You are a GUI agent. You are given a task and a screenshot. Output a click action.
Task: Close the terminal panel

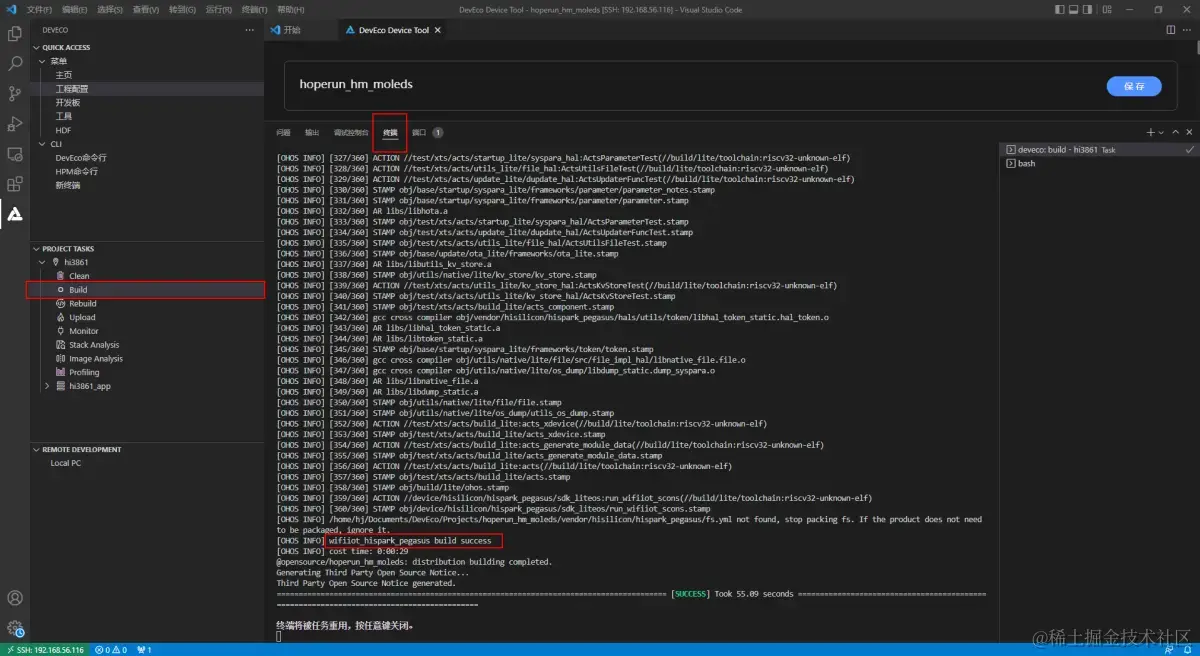click(x=1189, y=132)
